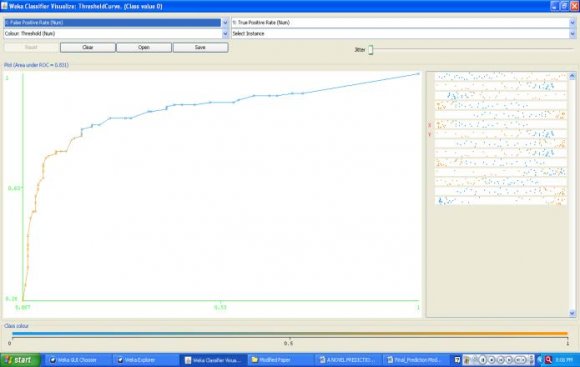Click Weka Classifier Visualize taskbar item
The height and width of the screenshot is (367, 580).
213,360
